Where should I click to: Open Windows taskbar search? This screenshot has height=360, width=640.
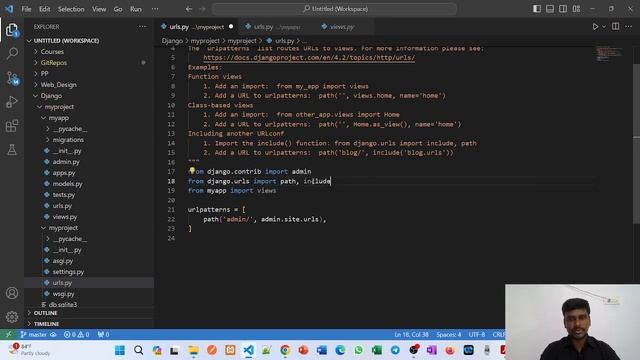(138, 350)
